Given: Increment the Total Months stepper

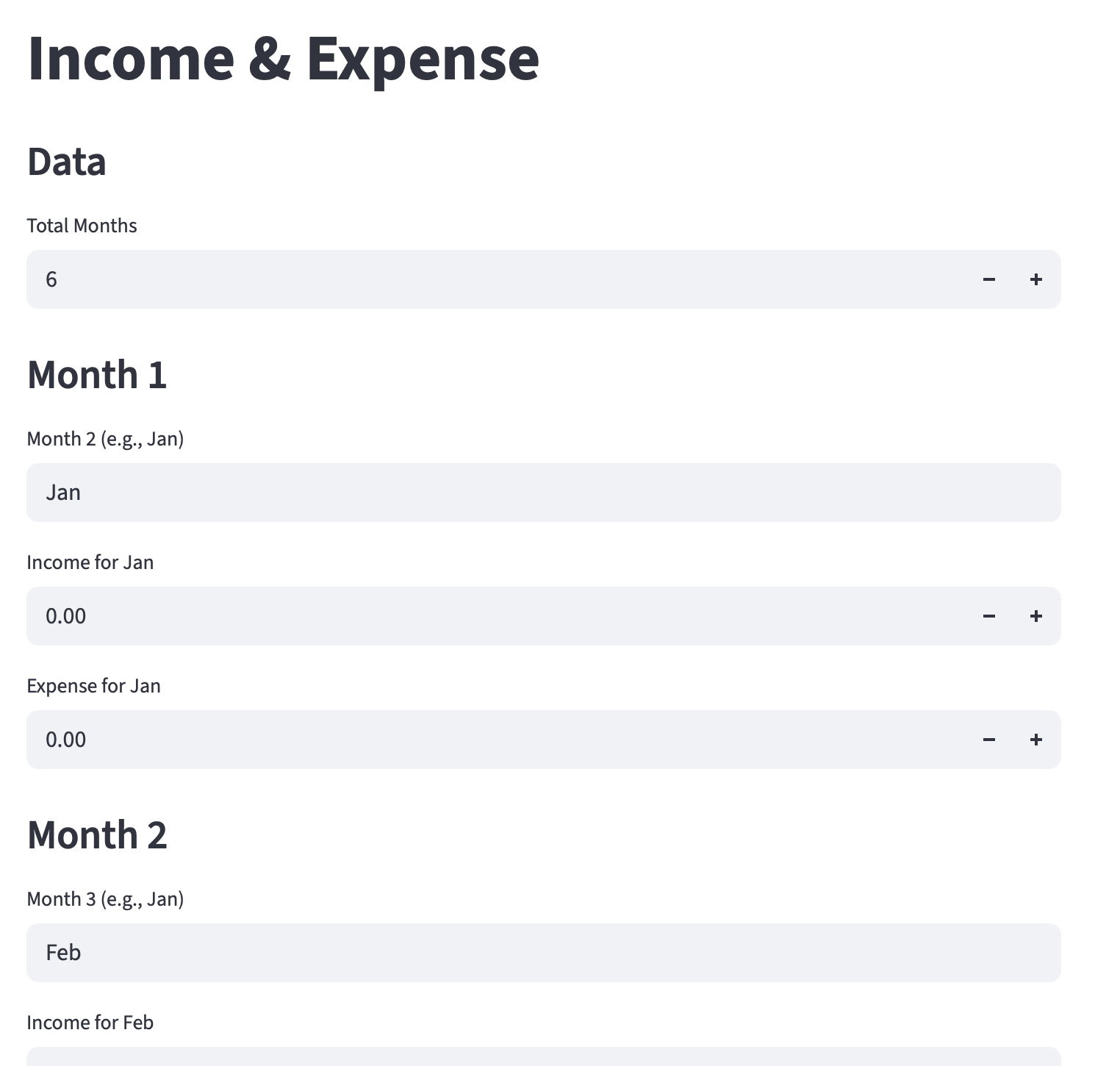Looking at the screenshot, I should click(1036, 279).
